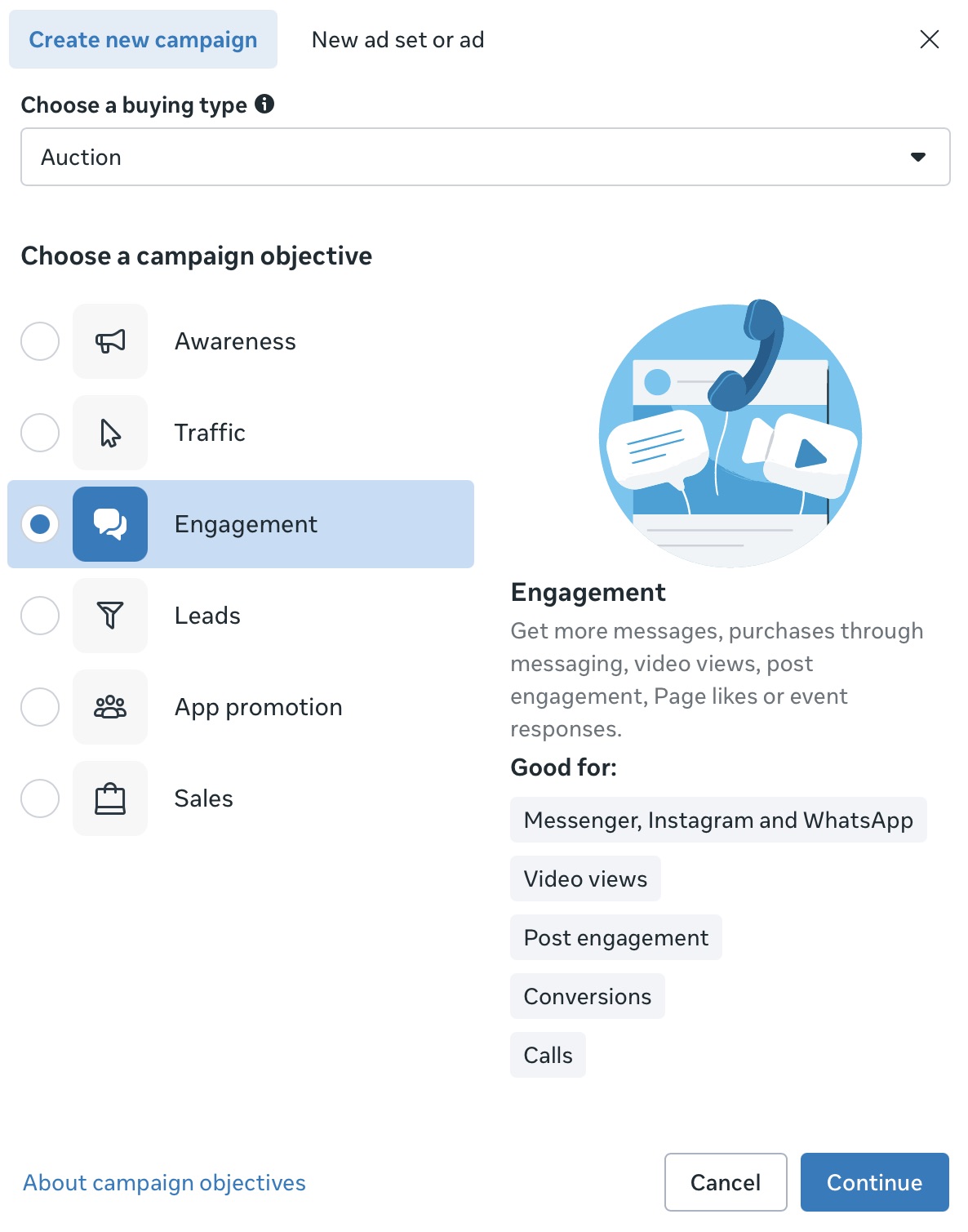This screenshot has height=1232, width=968.
Task: Select the App promotion people icon
Action: [x=110, y=707]
